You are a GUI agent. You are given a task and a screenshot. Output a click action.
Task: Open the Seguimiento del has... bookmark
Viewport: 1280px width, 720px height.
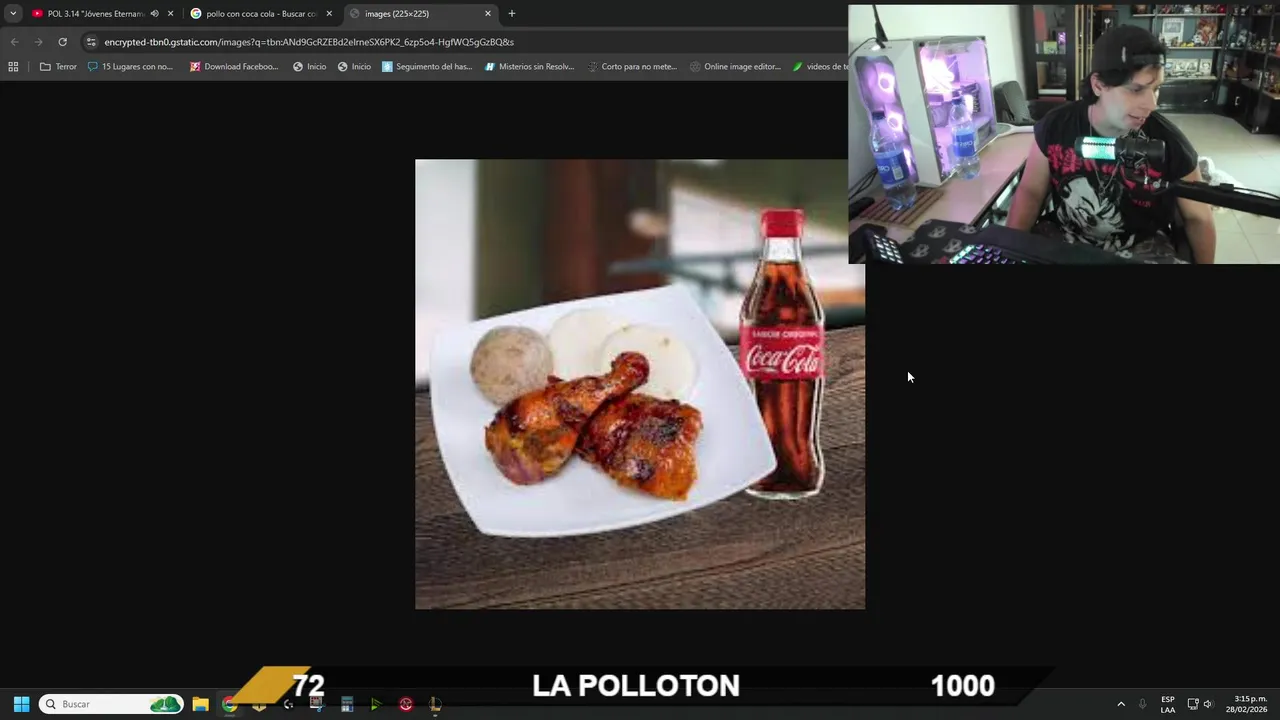coord(427,67)
